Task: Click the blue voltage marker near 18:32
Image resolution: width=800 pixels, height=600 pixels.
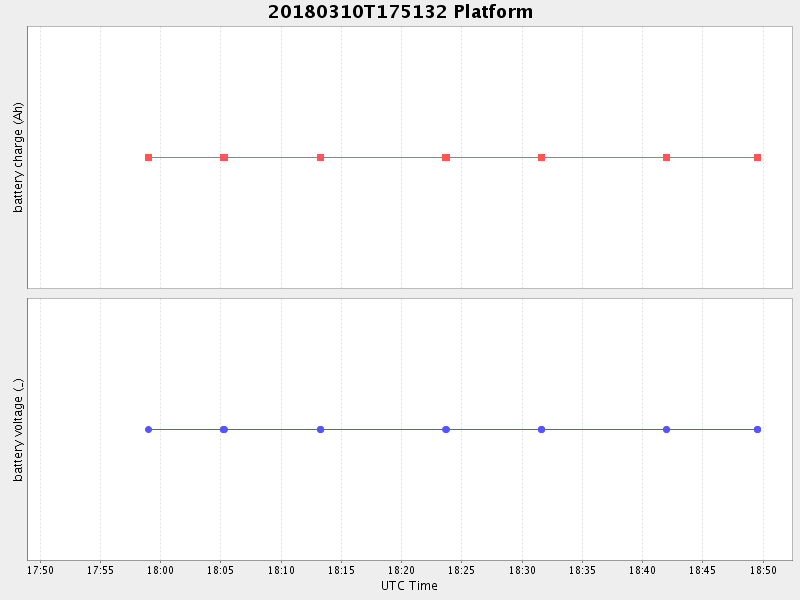Action: pos(541,430)
